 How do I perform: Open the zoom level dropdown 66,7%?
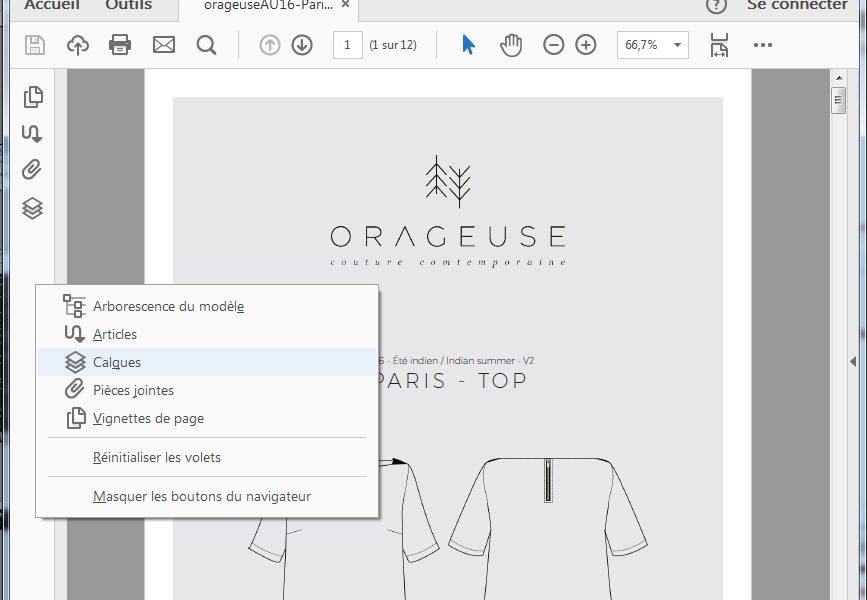[652, 45]
